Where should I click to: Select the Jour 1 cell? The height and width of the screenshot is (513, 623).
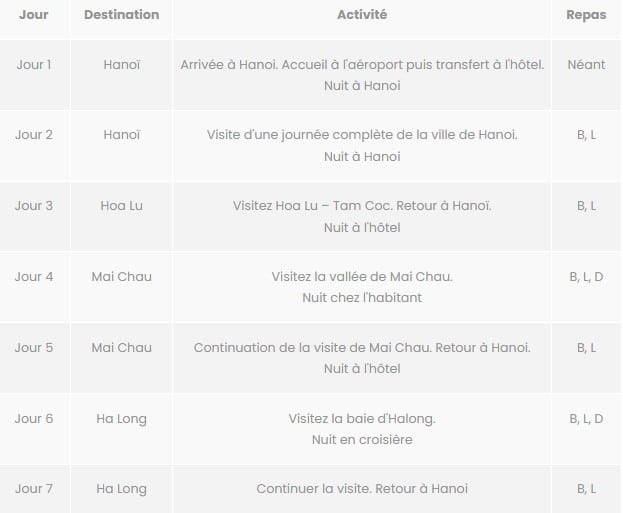(x=34, y=64)
